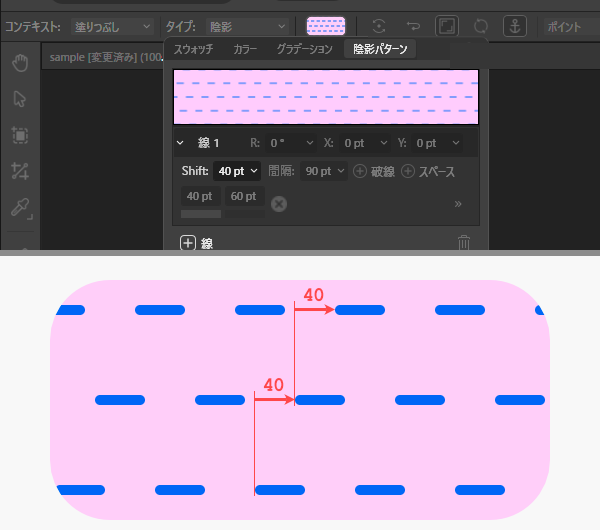Click the hatch pattern preview area
This screenshot has height=530, width=600.
tap(326, 97)
